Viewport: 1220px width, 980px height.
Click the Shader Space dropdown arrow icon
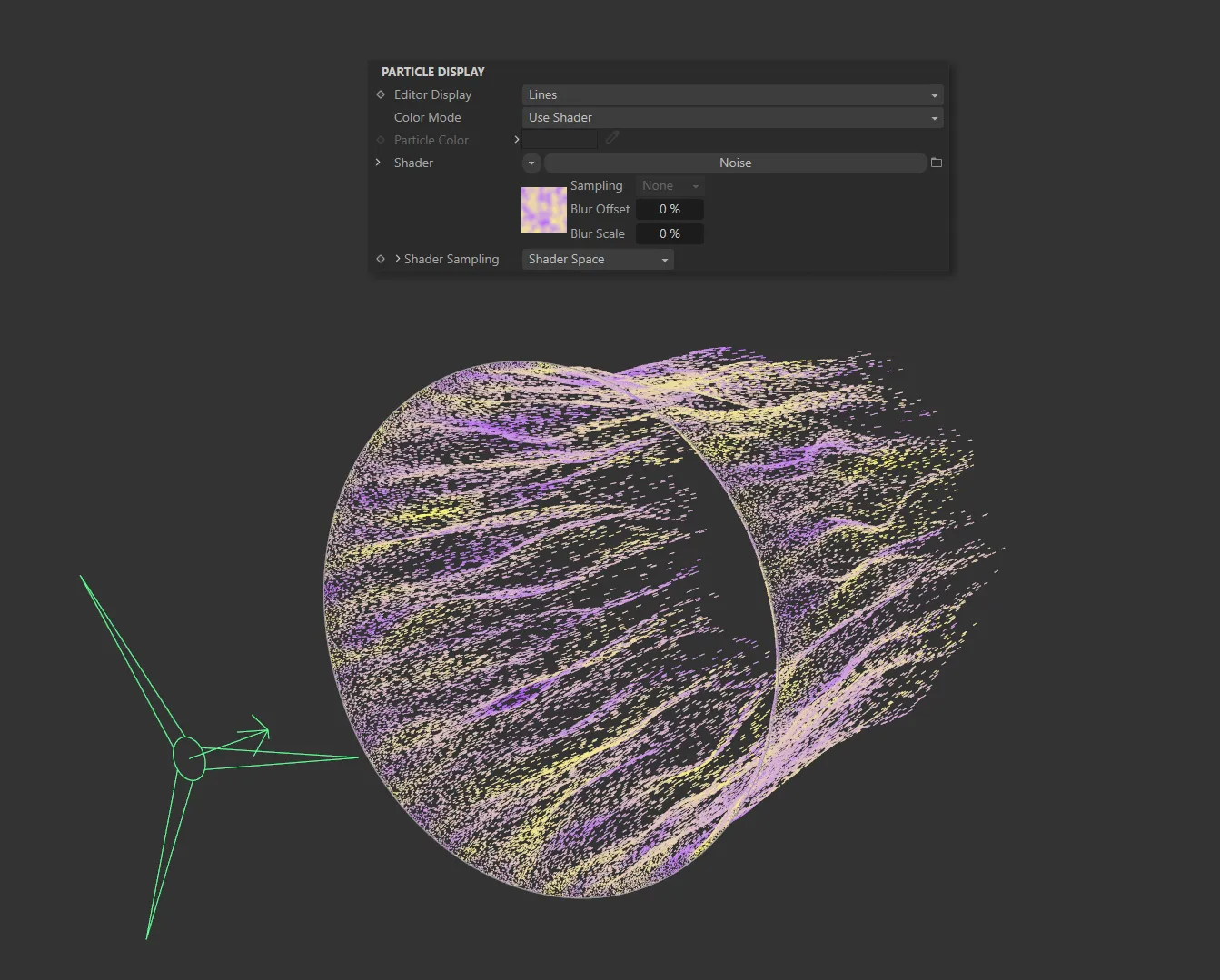(x=664, y=259)
